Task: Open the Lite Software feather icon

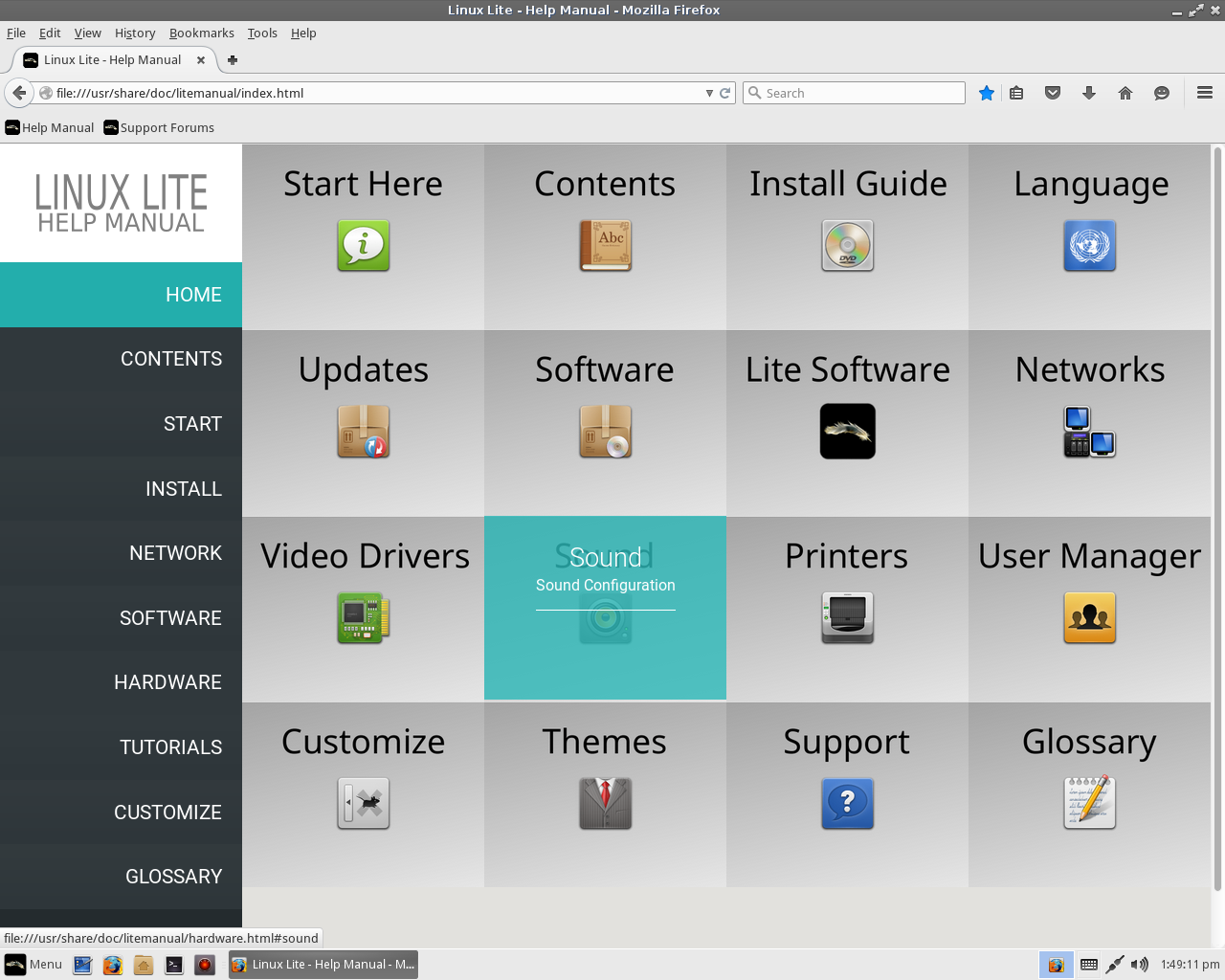Action: [x=847, y=432]
